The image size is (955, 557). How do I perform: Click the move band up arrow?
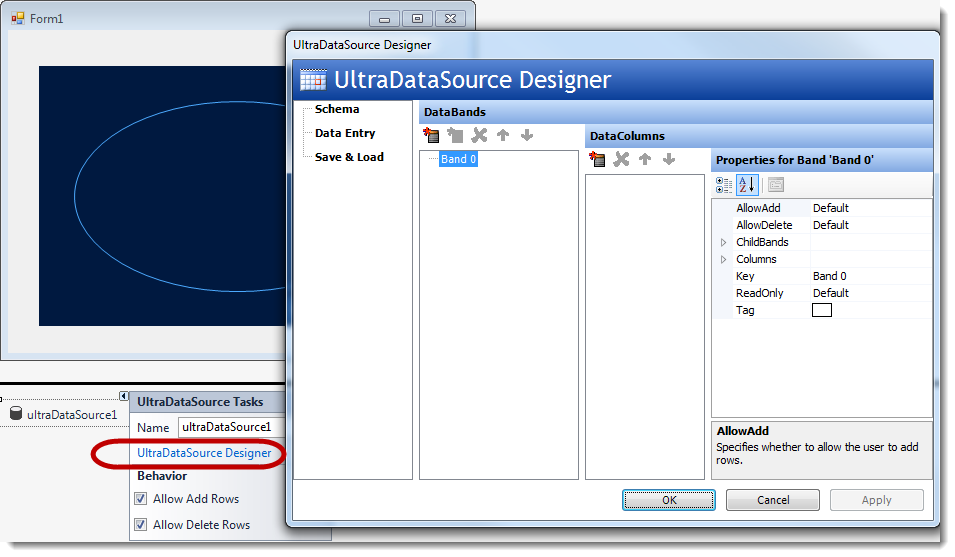click(x=503, y=135)
